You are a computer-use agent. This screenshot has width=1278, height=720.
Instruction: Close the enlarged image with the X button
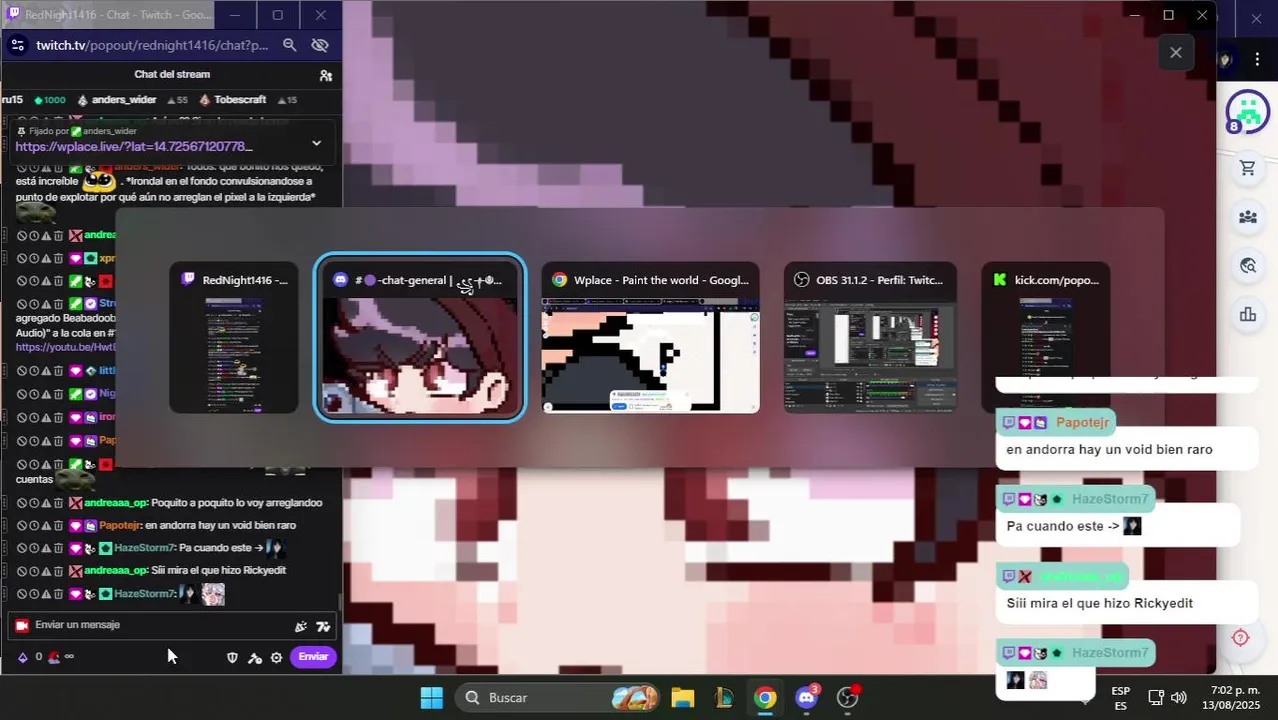[x=1176, y=53]
